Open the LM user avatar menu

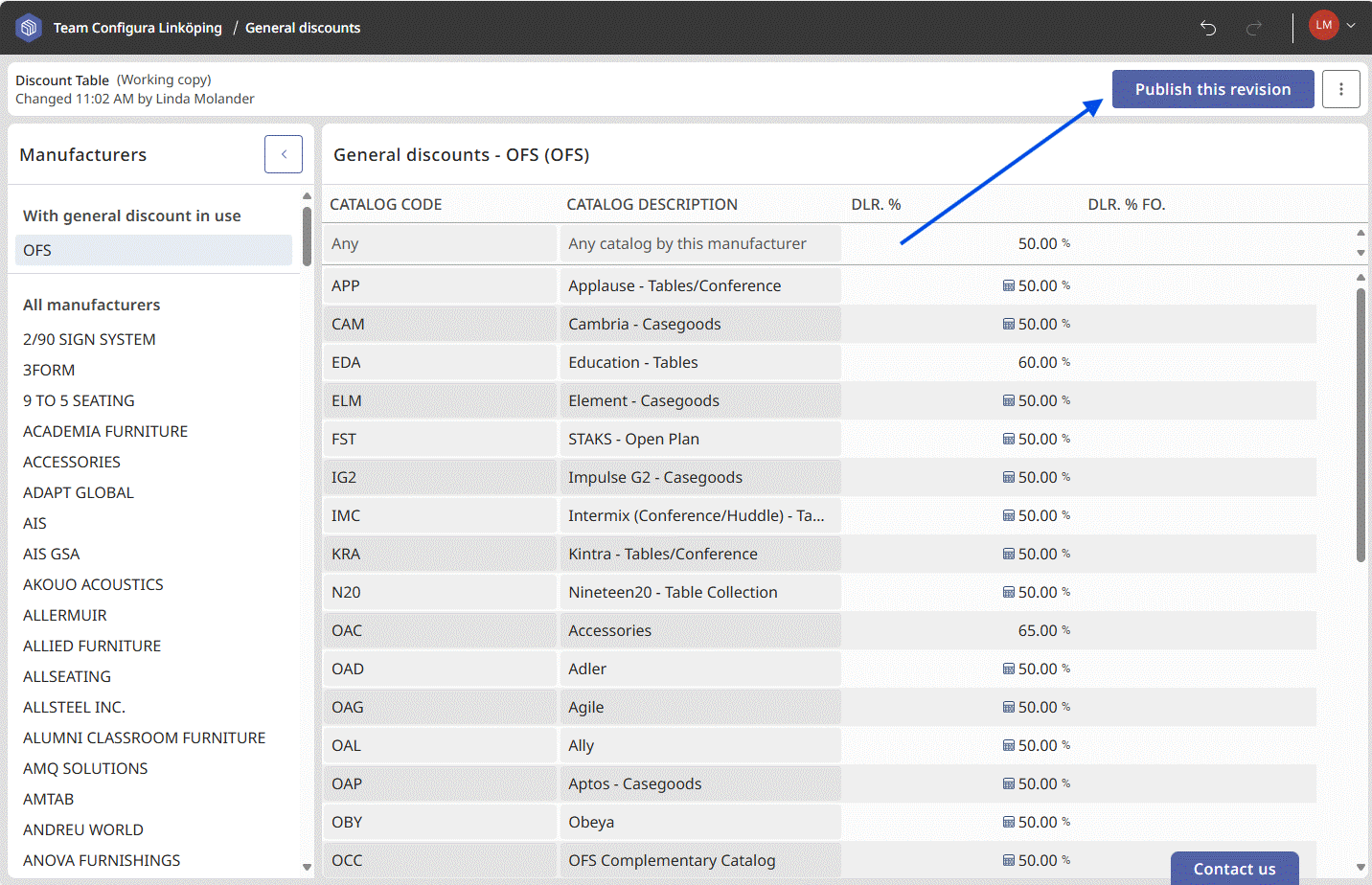[x=1324, y=26]
